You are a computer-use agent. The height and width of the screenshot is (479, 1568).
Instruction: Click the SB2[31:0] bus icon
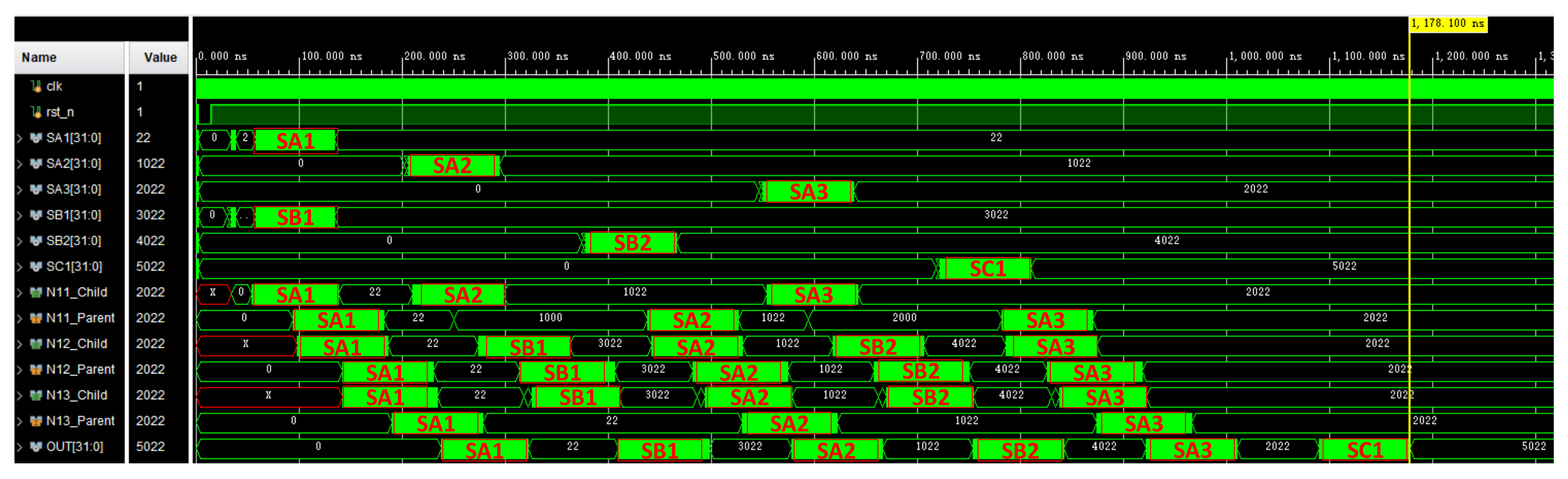coord(36,241)
